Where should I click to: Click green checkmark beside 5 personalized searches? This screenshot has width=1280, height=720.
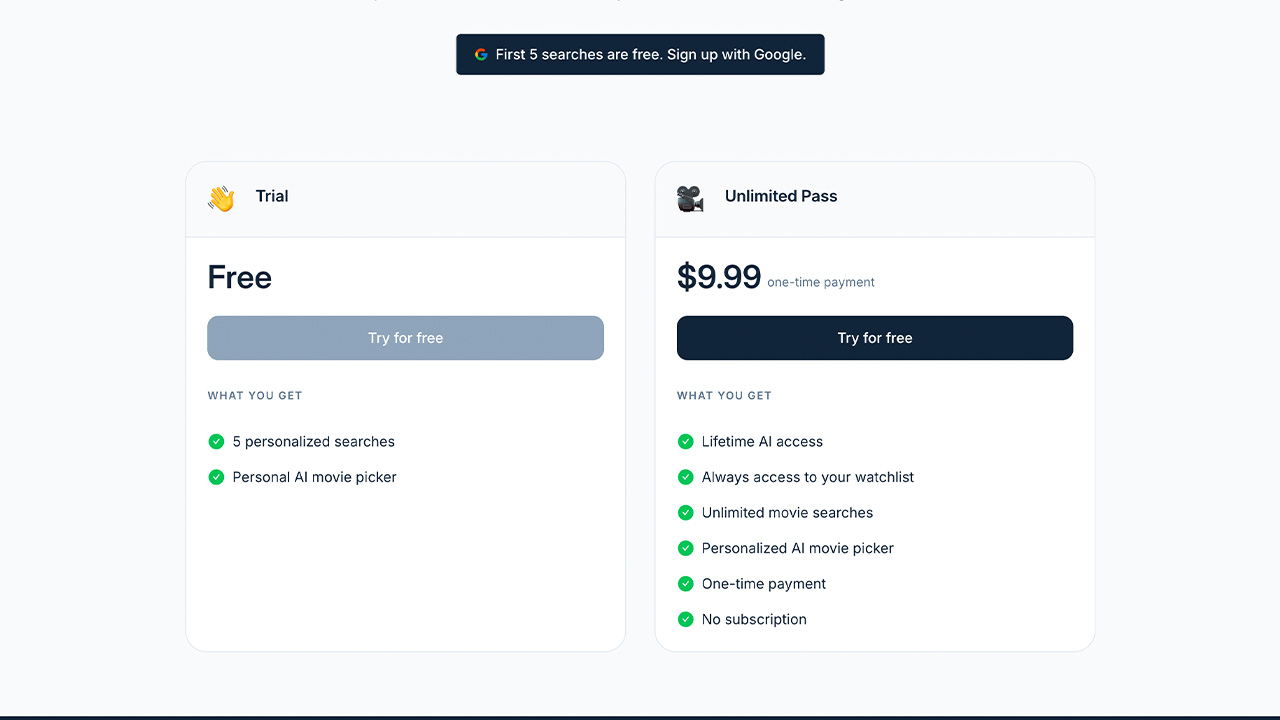click(216, 442)
